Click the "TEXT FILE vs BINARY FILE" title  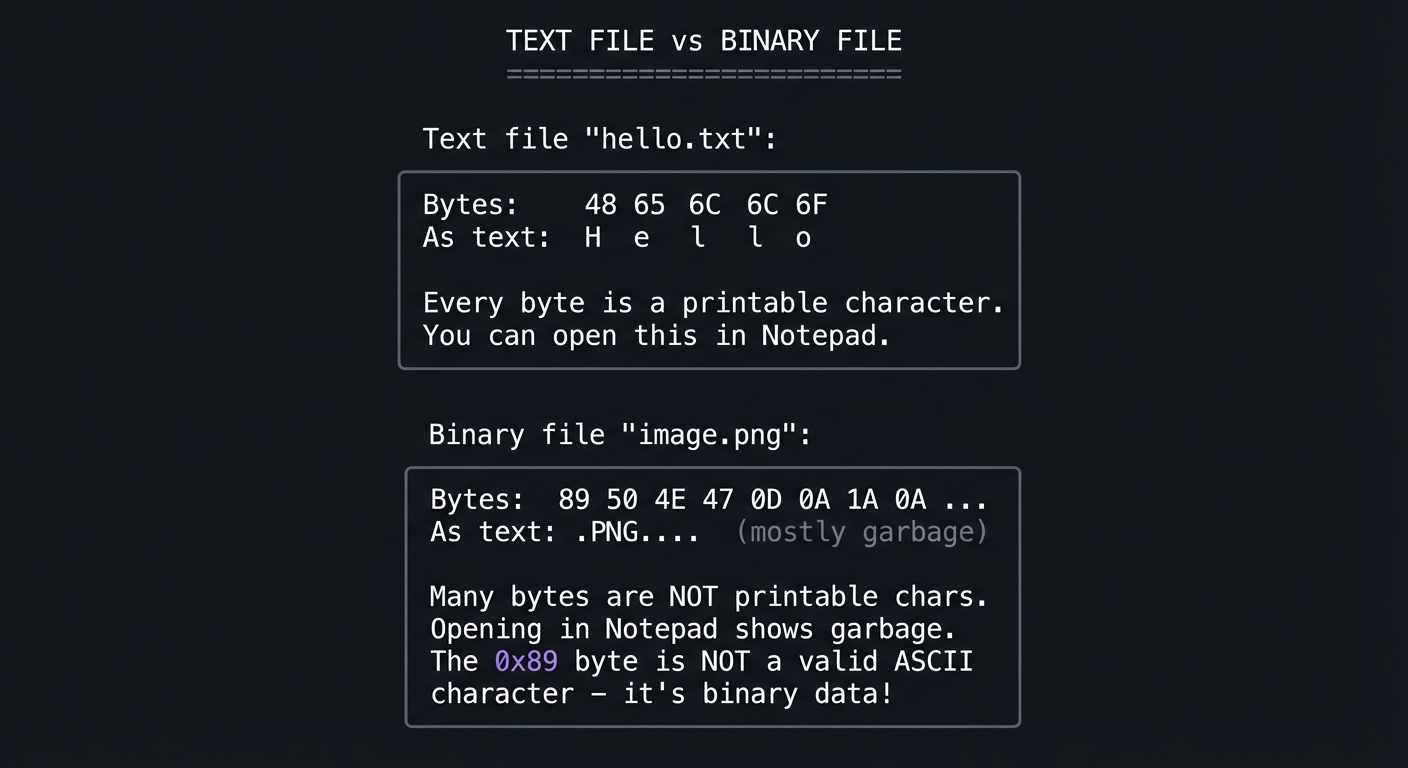tap(703, 41)
